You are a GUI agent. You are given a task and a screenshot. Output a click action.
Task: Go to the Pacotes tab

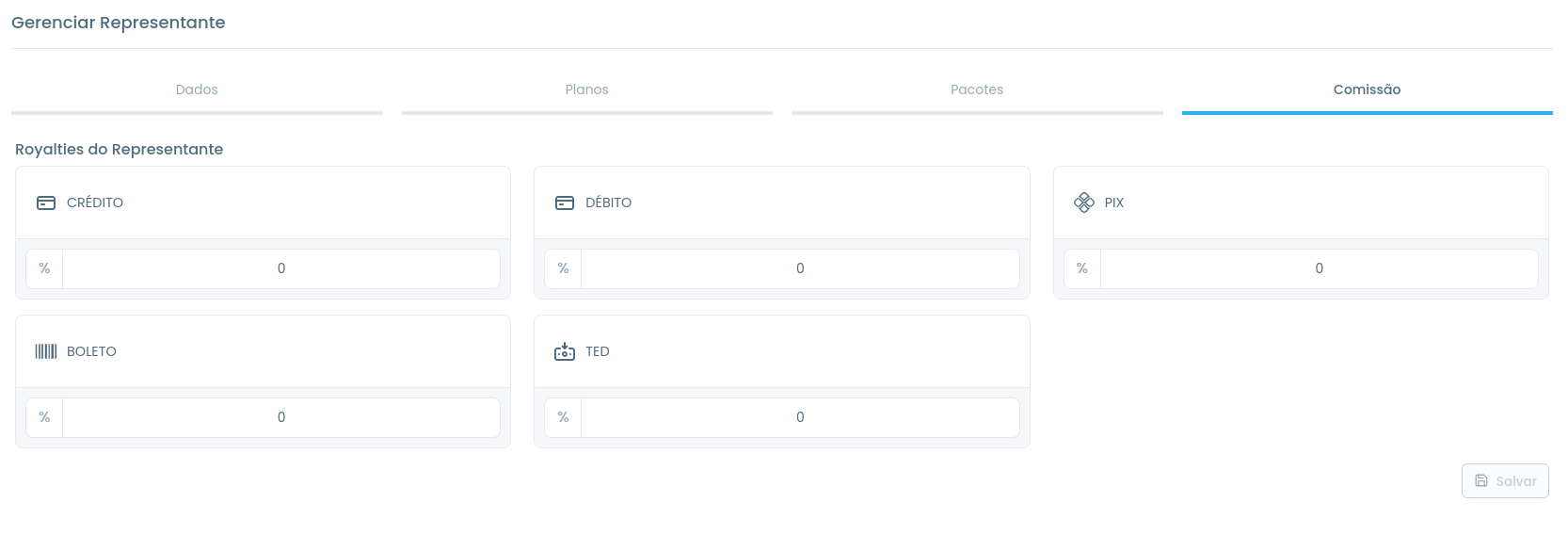pyautogui.click(x=977, y=90)
